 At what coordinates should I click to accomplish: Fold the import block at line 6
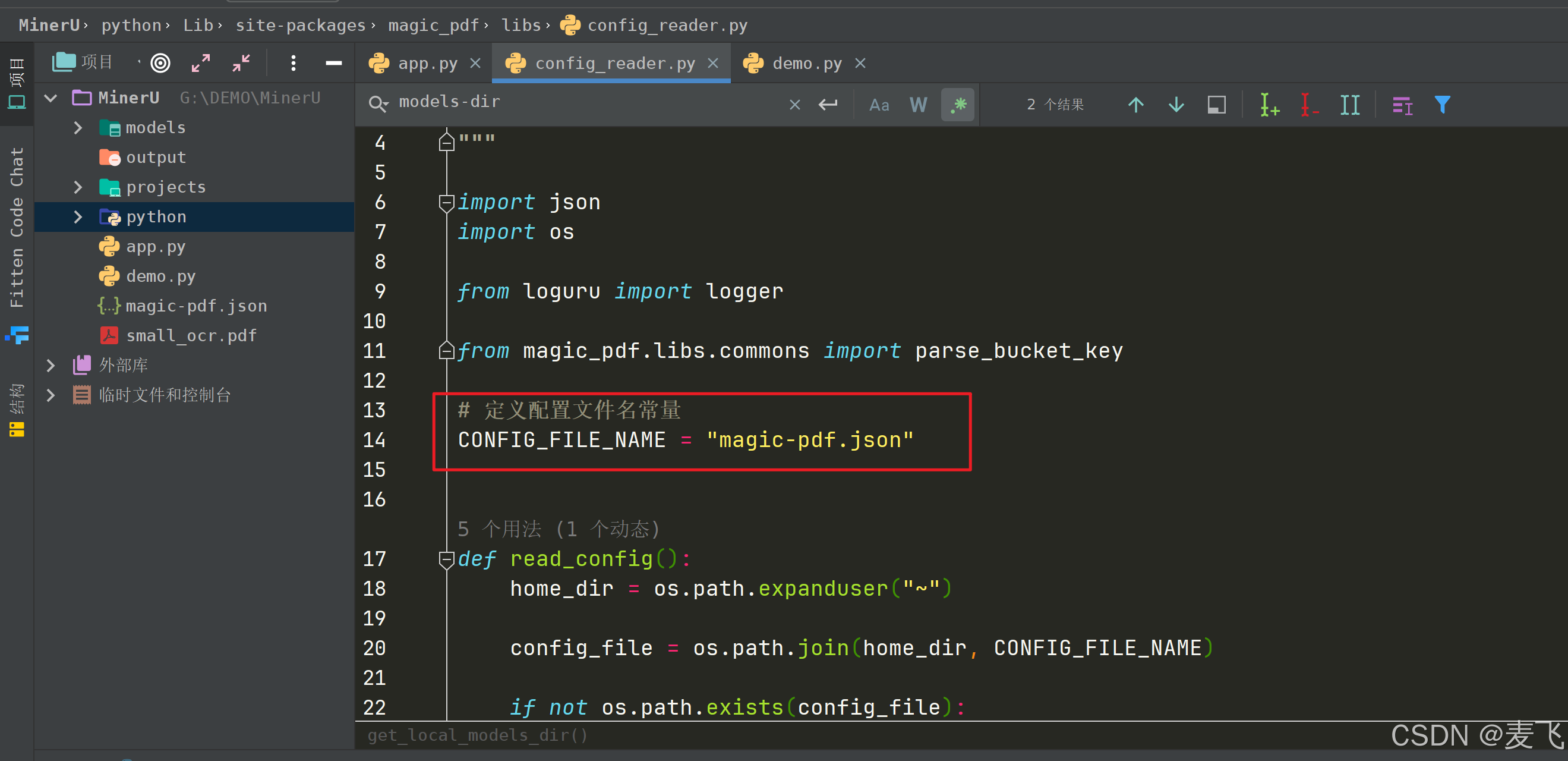tap(447, 202)
